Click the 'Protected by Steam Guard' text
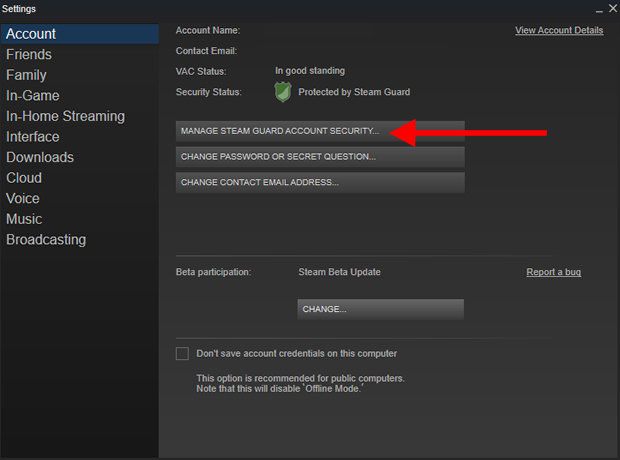 354,92
